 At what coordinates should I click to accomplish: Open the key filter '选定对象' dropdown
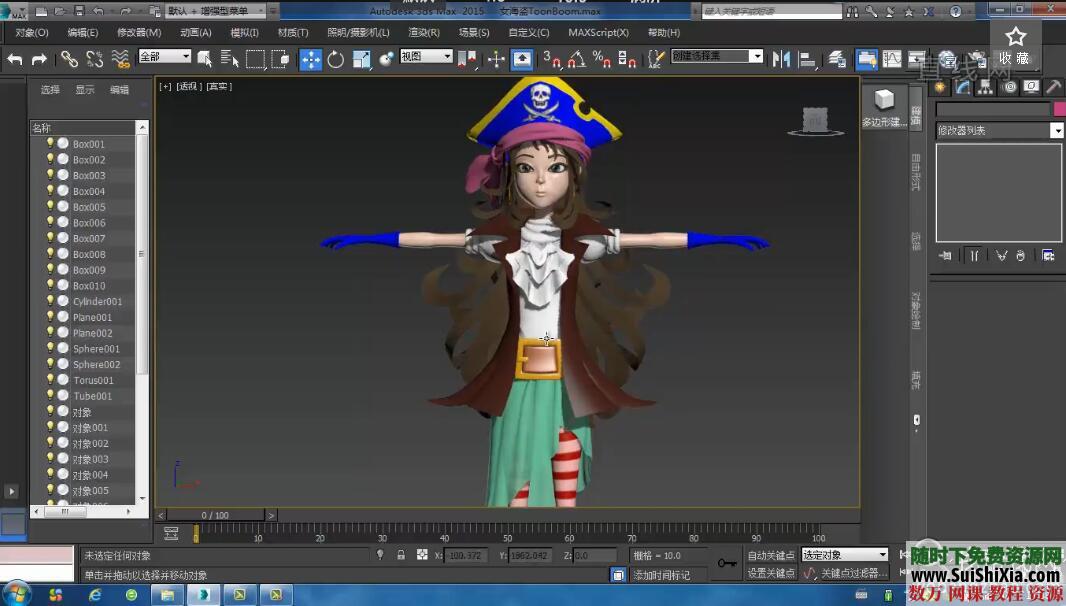(x=844, y=554)
